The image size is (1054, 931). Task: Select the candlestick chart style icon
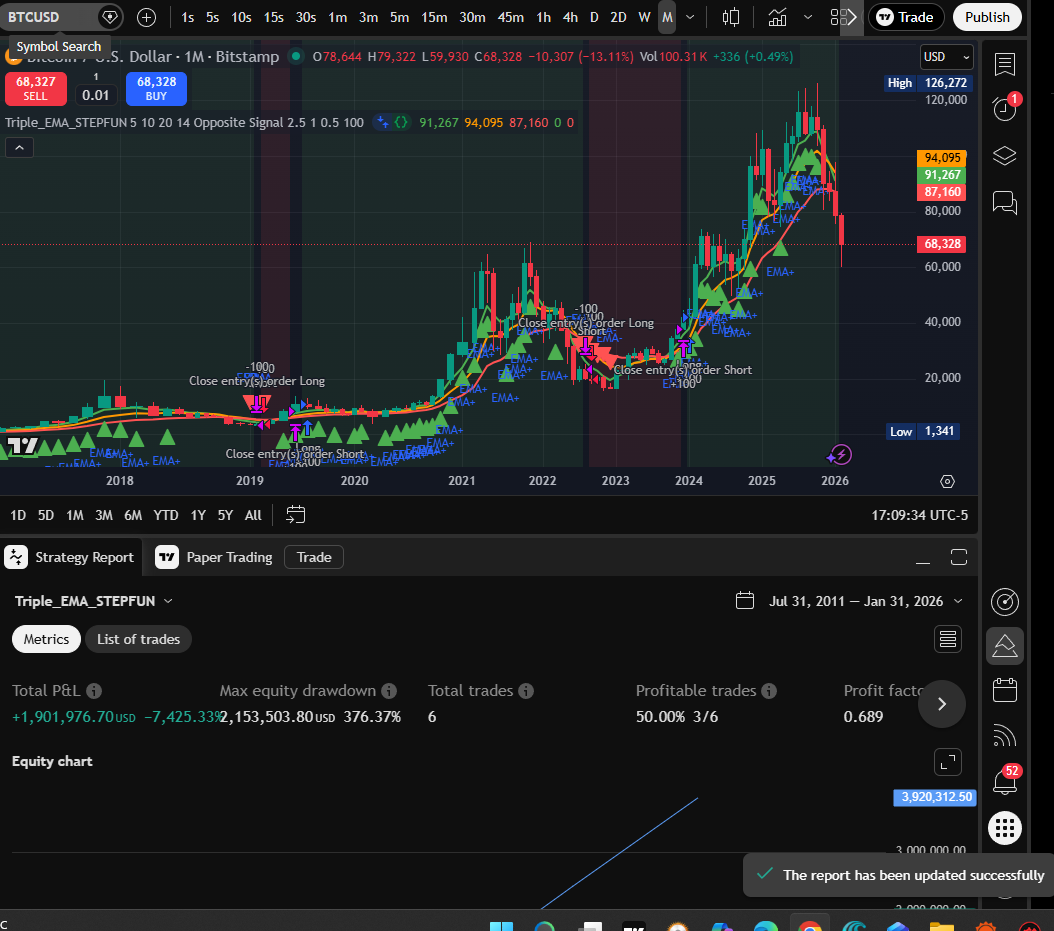click(731, 17)
